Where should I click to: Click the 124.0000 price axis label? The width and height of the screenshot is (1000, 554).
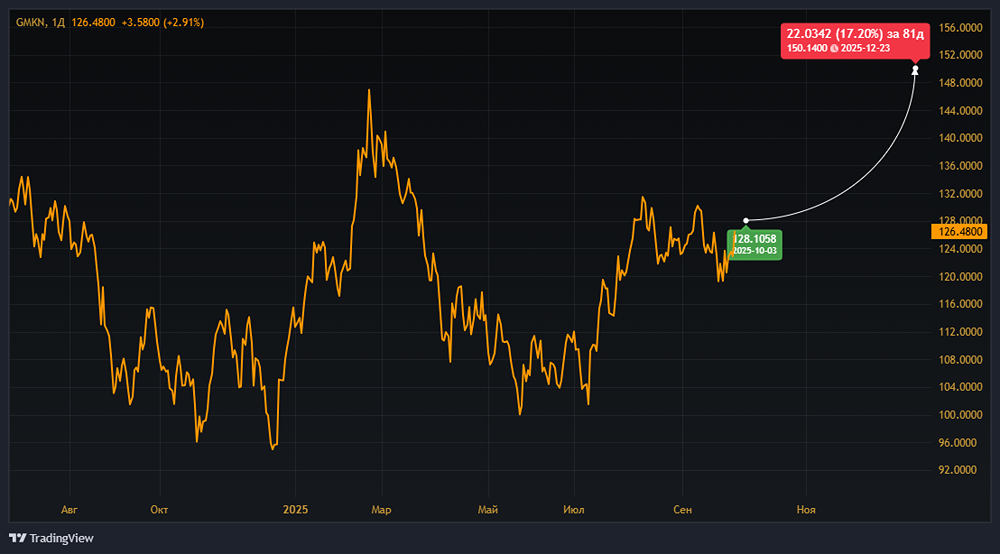click(960, 249)
